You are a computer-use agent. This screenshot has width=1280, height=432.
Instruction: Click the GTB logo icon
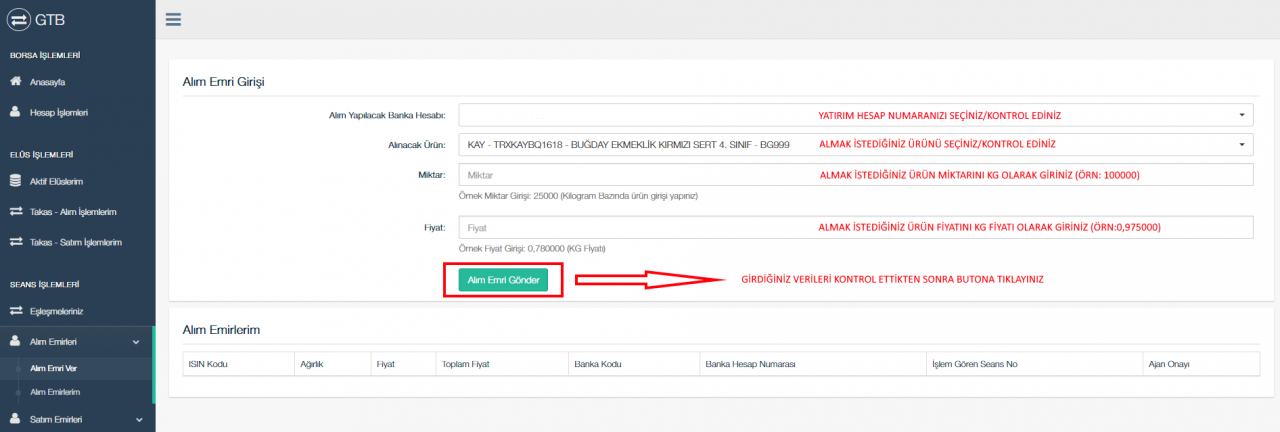coord(19,19)
